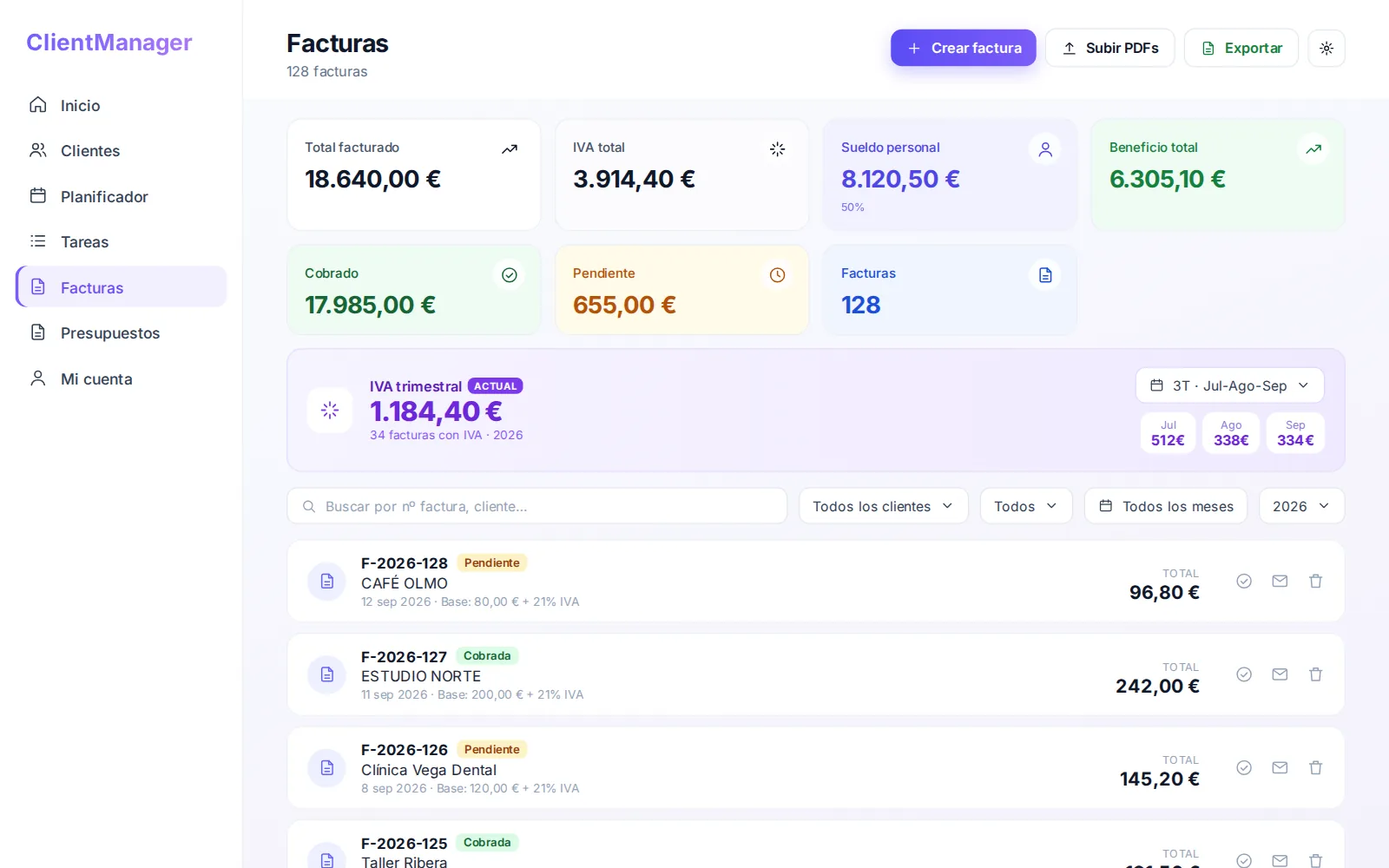
Task: Delete invoice F-2026-126
Action: (1315, 767)
